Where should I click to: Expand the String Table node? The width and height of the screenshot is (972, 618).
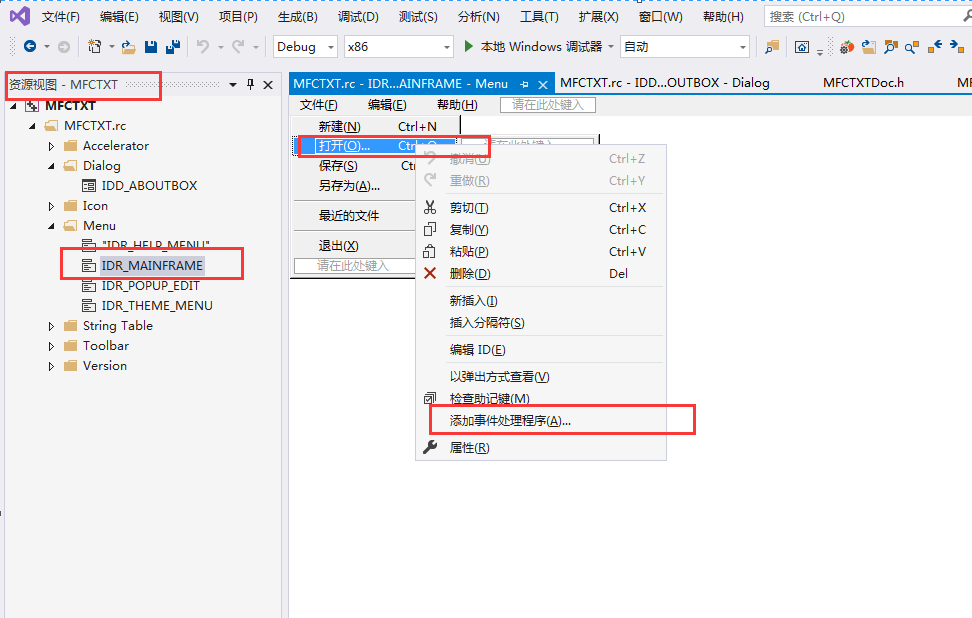click(x=50, y=325)
